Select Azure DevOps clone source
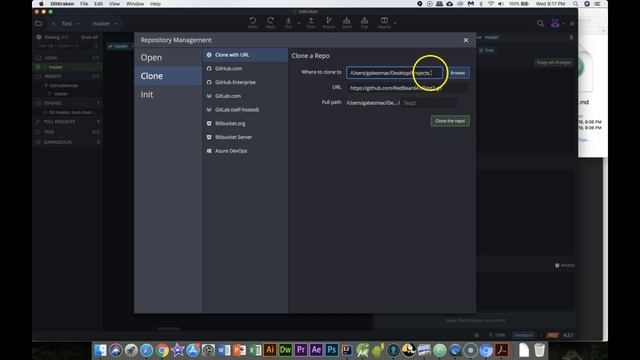The image size is (640, 360). point(245,151)
